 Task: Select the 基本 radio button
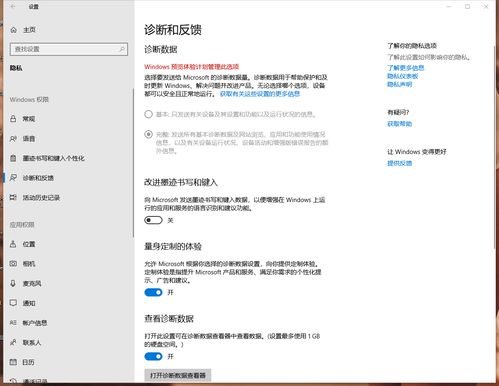[148, 114]
